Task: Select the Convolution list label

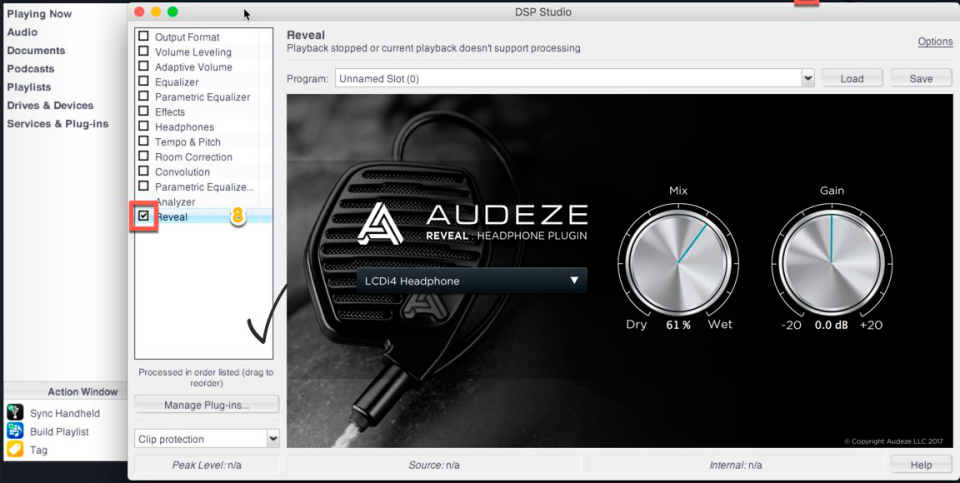Action: [182, 172]
